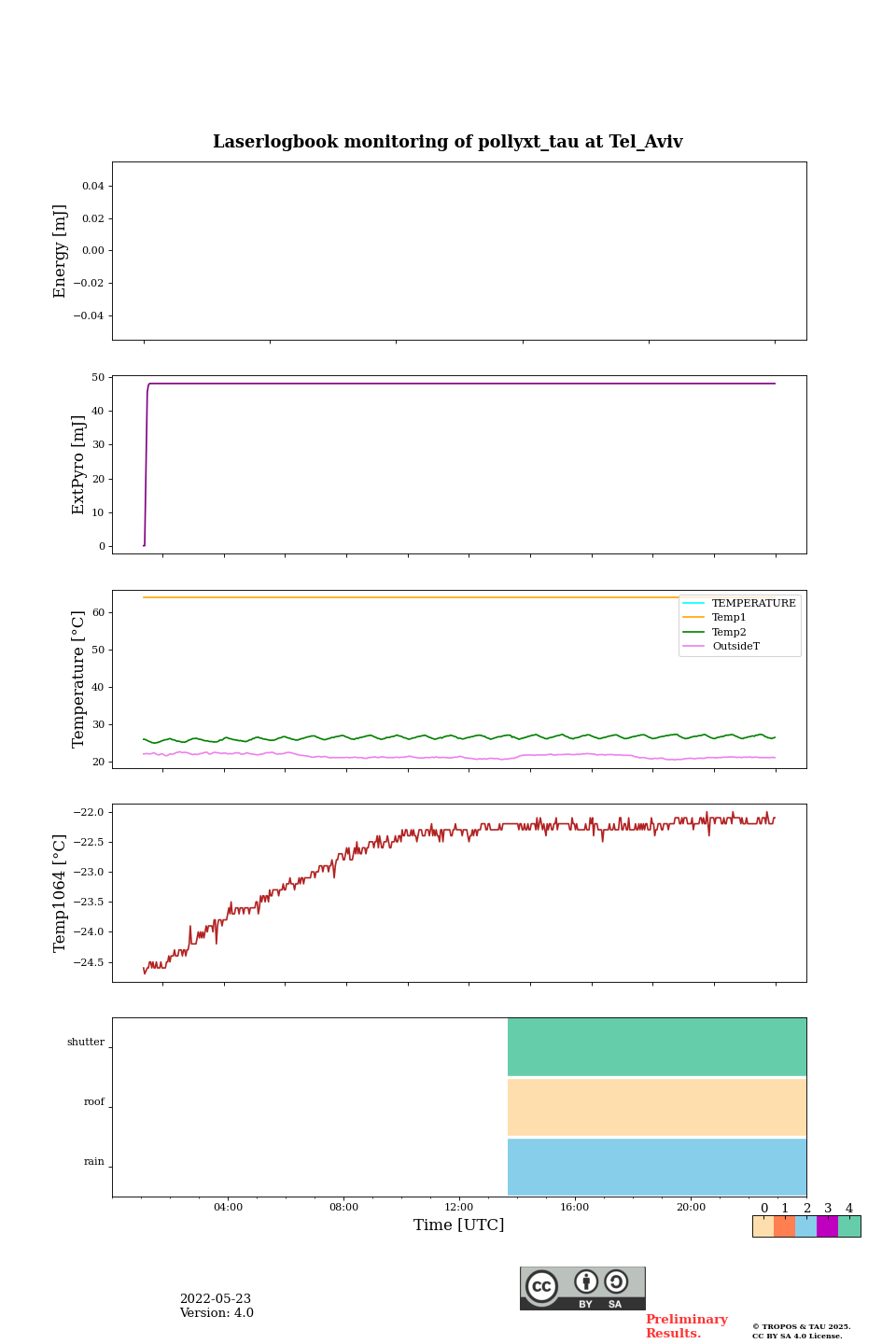Click the date 2022-05-23 text
The height and width of the screenshot is (1344, 896).
(216, 1299)
